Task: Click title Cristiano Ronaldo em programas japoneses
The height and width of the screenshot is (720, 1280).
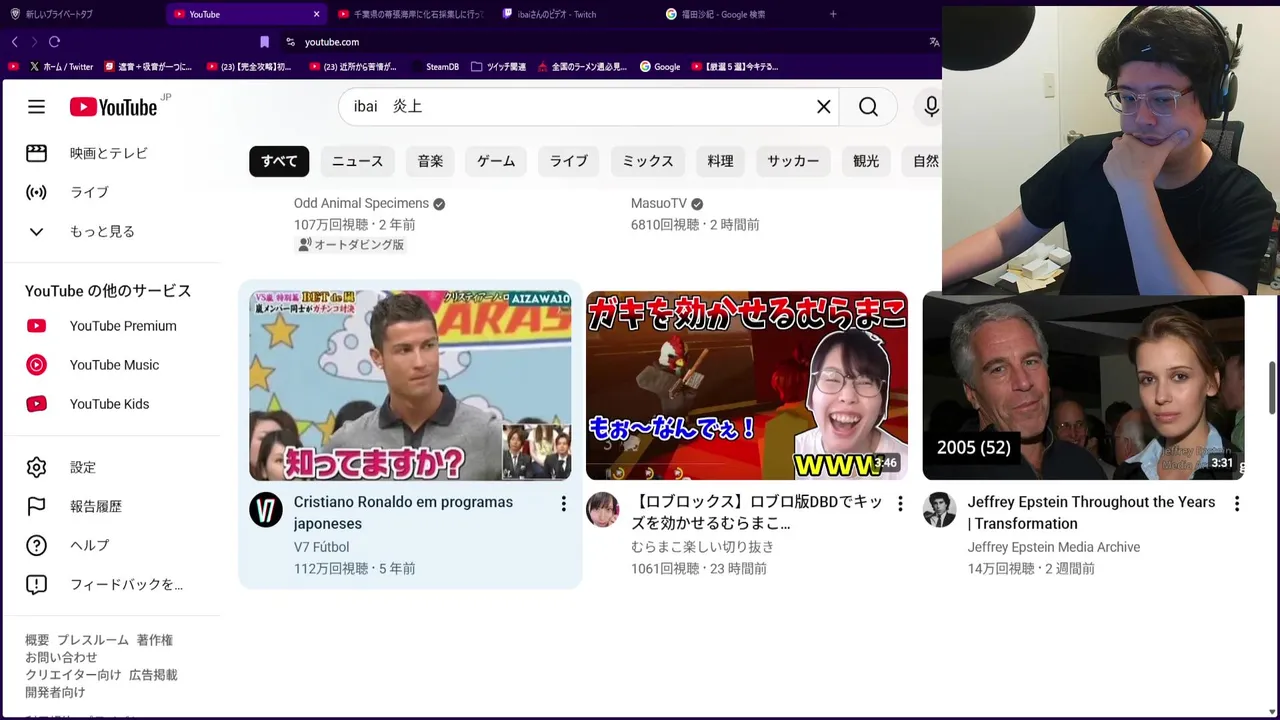Action: [x=403, y=513]
